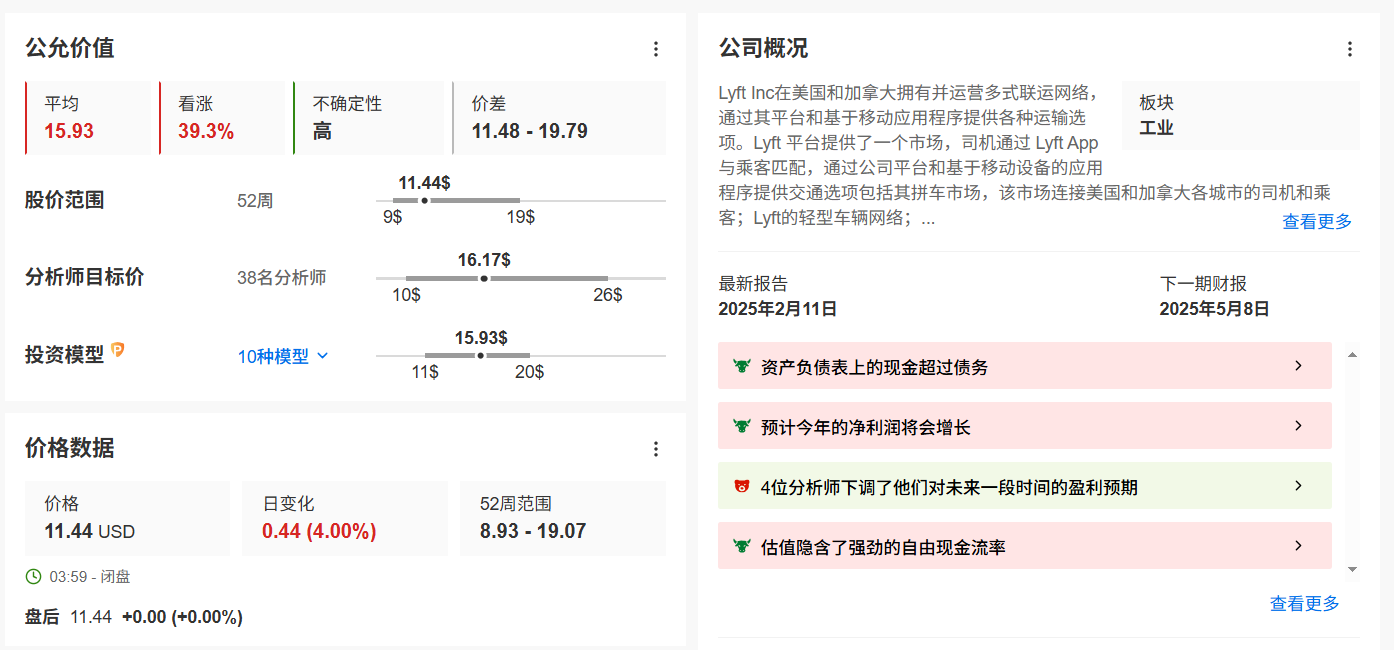Expand arrow on 4位分析师下调盈利预期 row
Screen dimensions: 1394x650
coord(1299,486)
